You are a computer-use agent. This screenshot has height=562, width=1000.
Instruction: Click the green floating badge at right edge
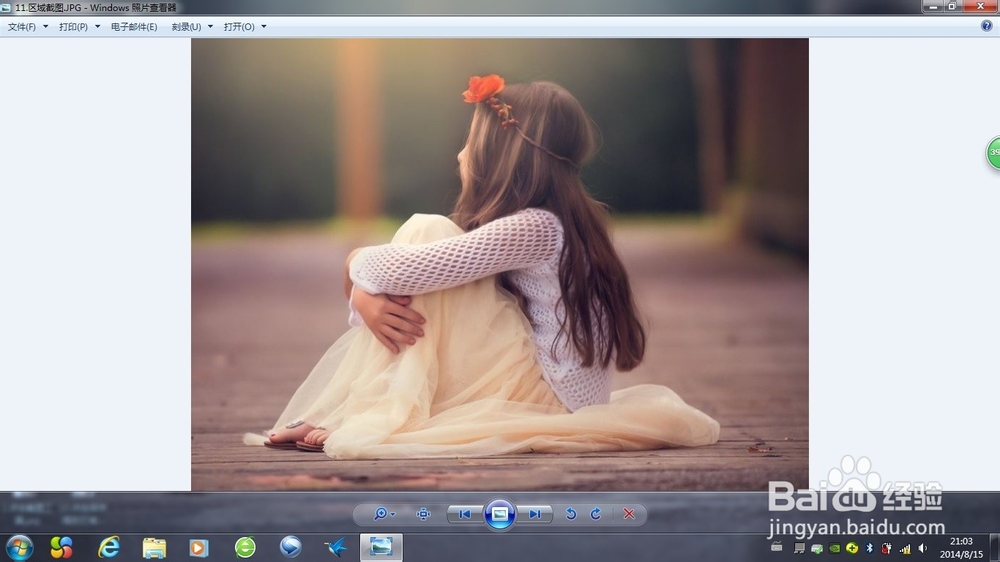coord(993,153)
